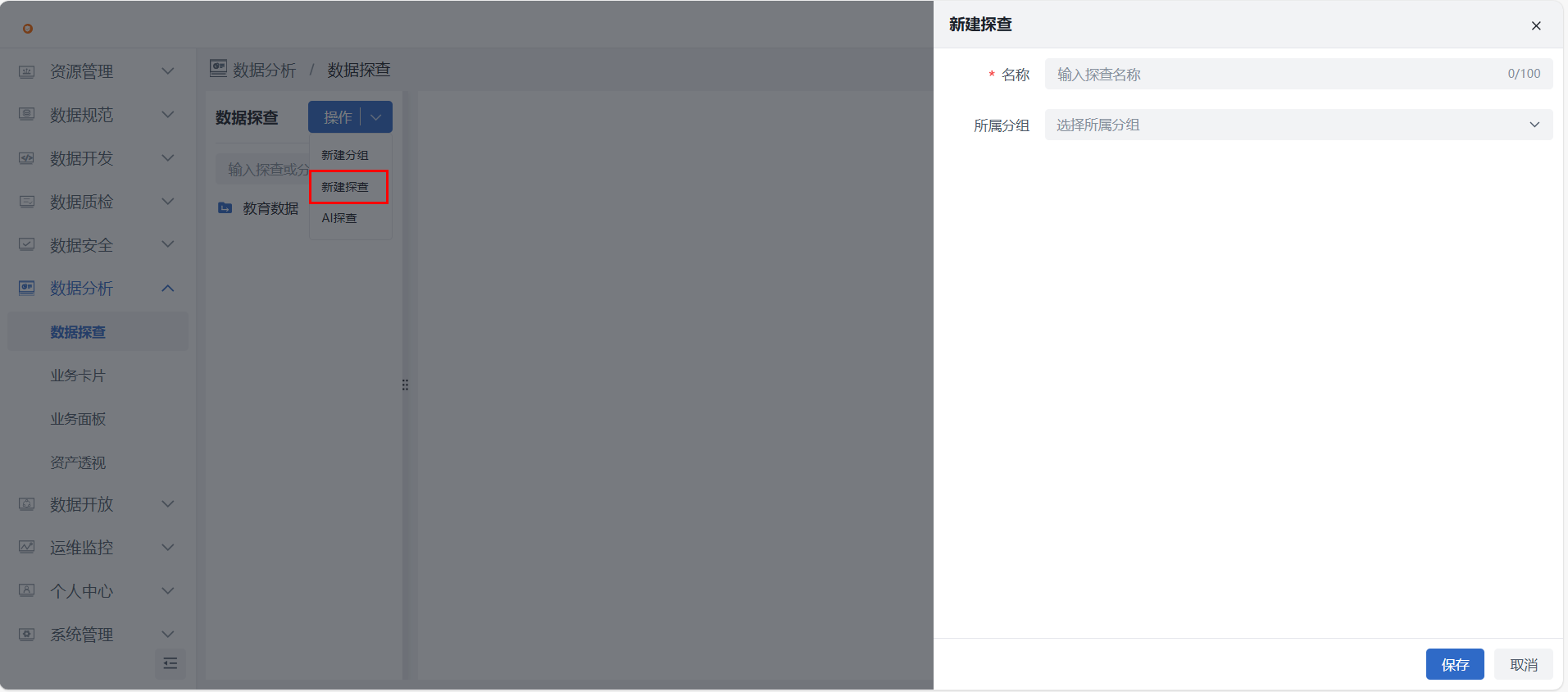The image size is (1568, 692).
Task: Click the 数据规范 sidebar icon
Action: tap(27, 115)
